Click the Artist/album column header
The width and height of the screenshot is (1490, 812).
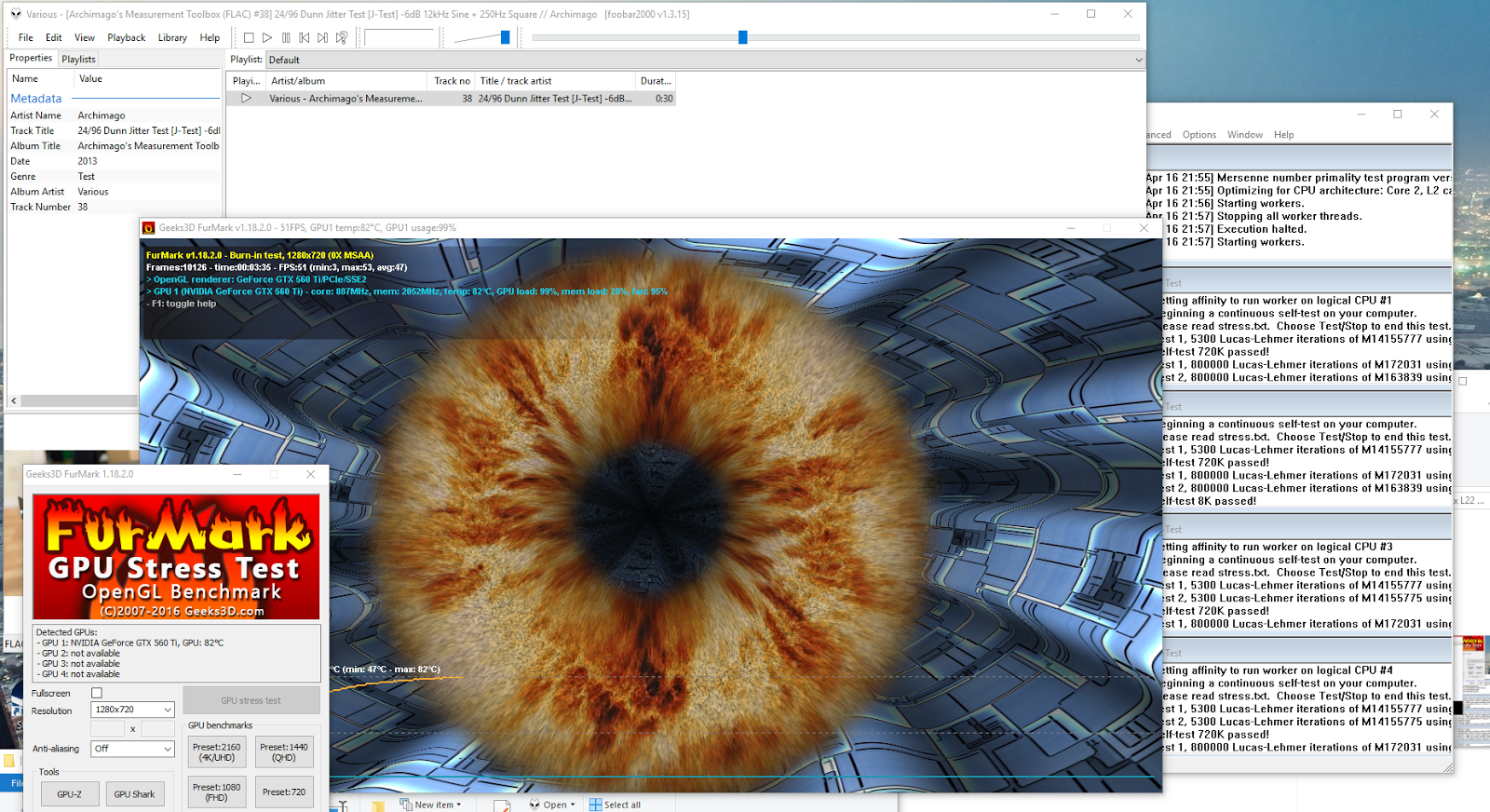pos(345,81)
